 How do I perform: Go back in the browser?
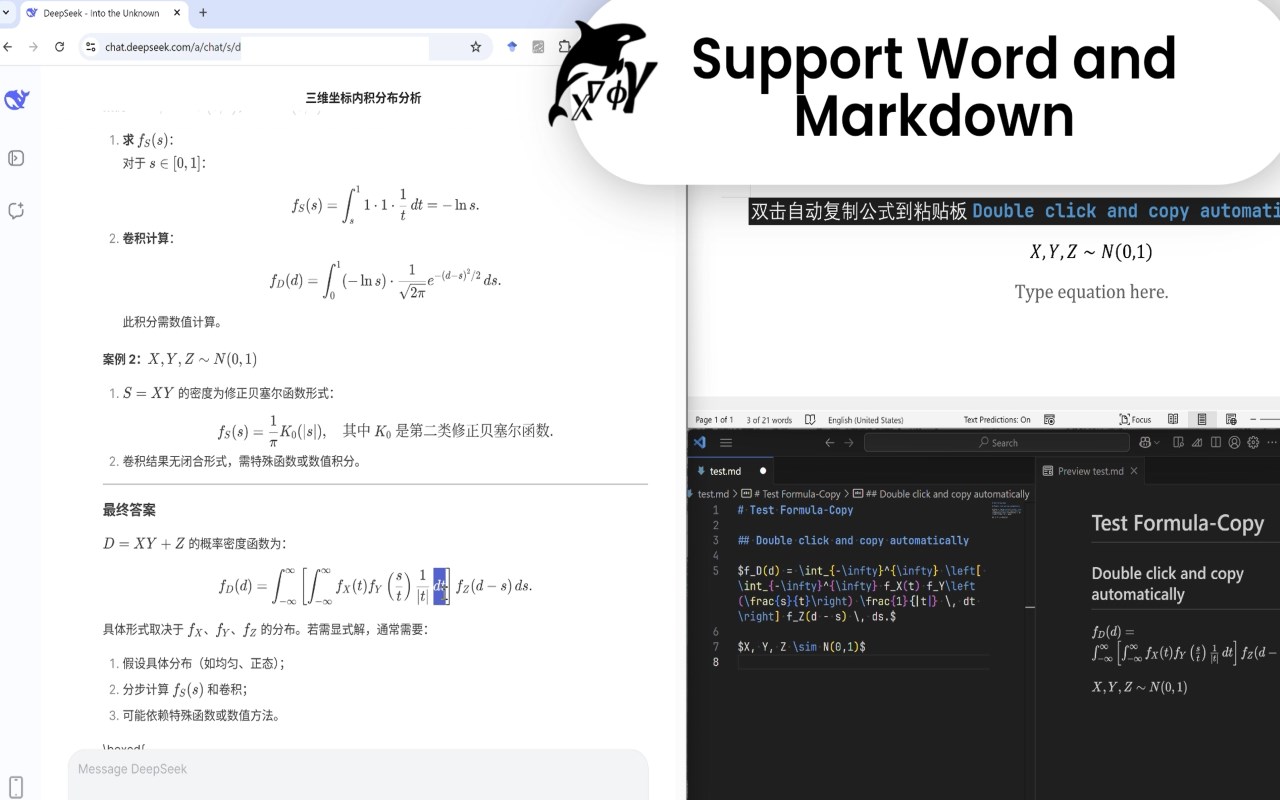9,47
